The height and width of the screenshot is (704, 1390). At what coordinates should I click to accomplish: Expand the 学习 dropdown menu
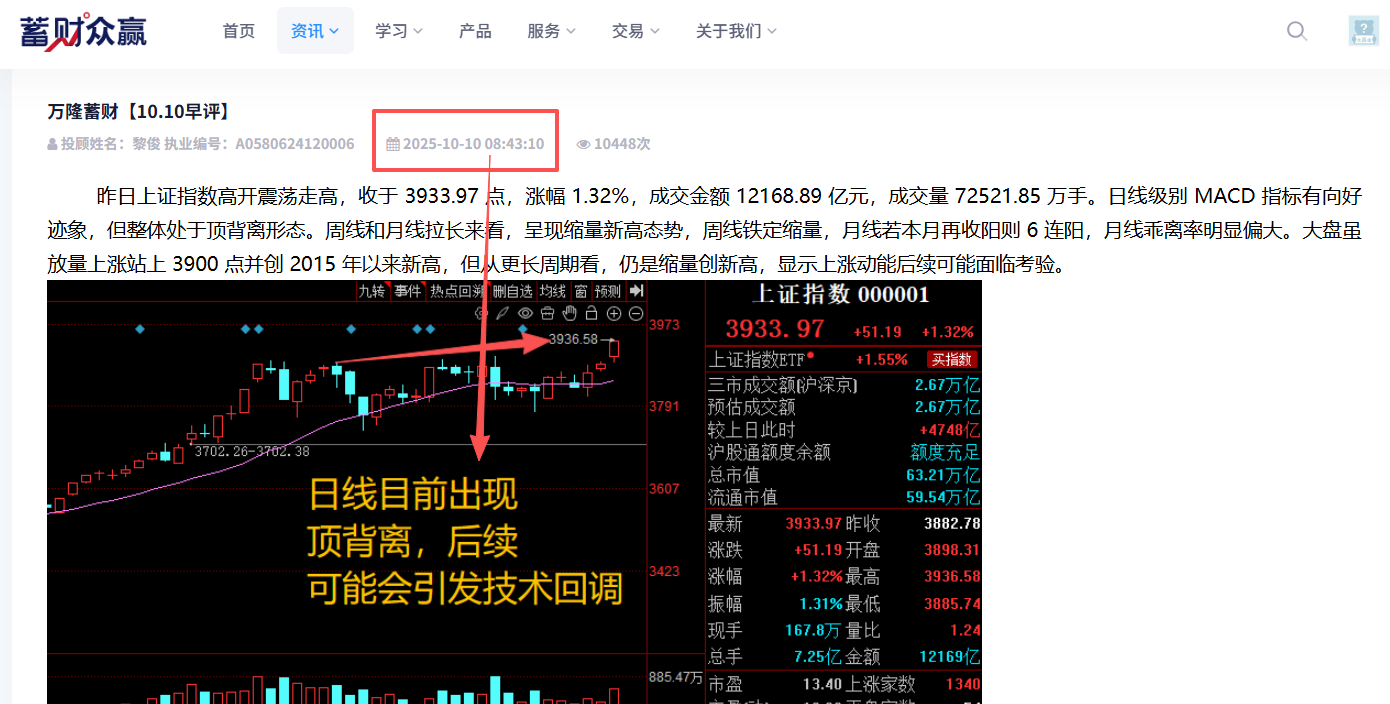click(x=399, y=31)
